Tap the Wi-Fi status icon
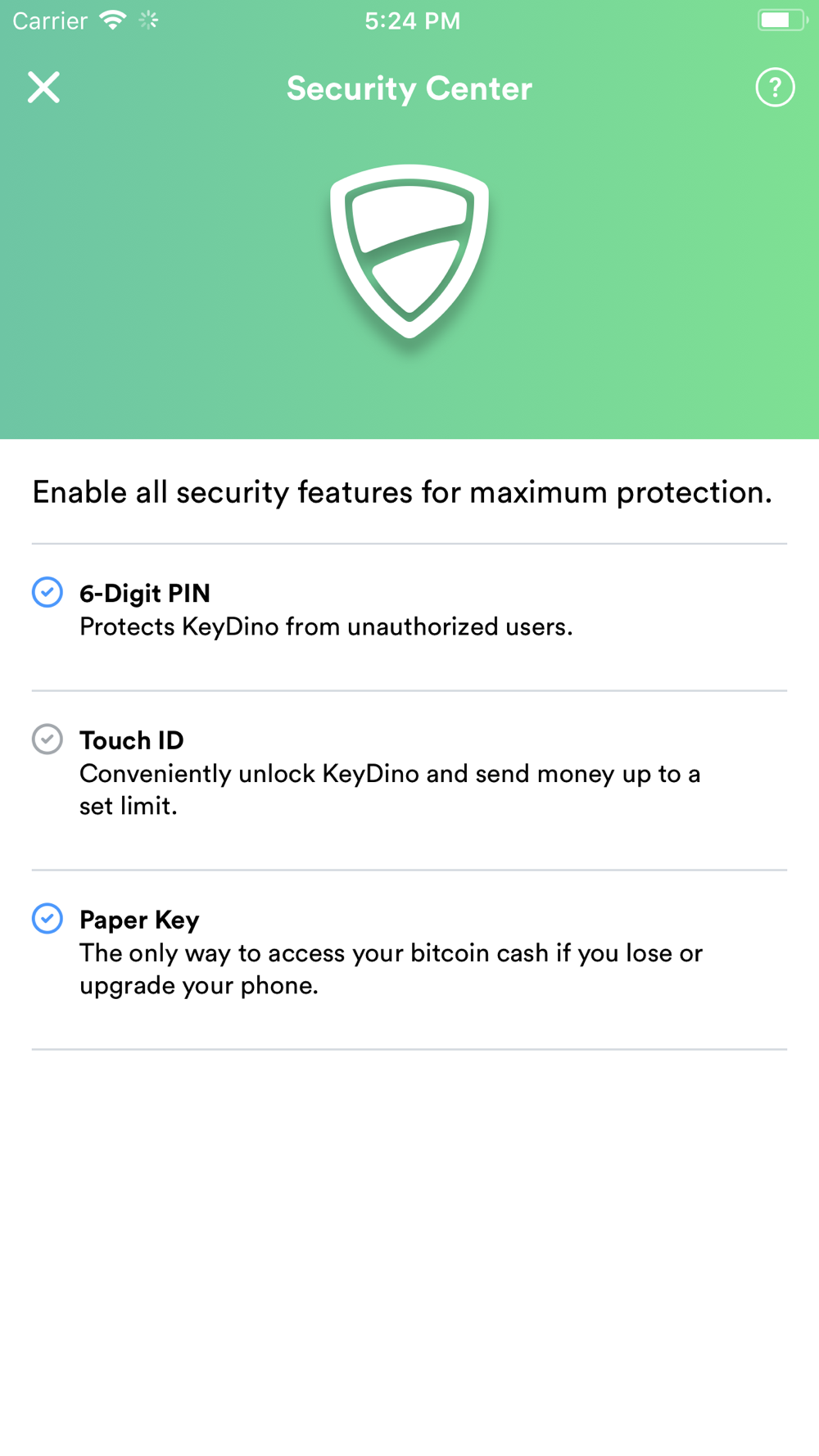 click(112, 20)
